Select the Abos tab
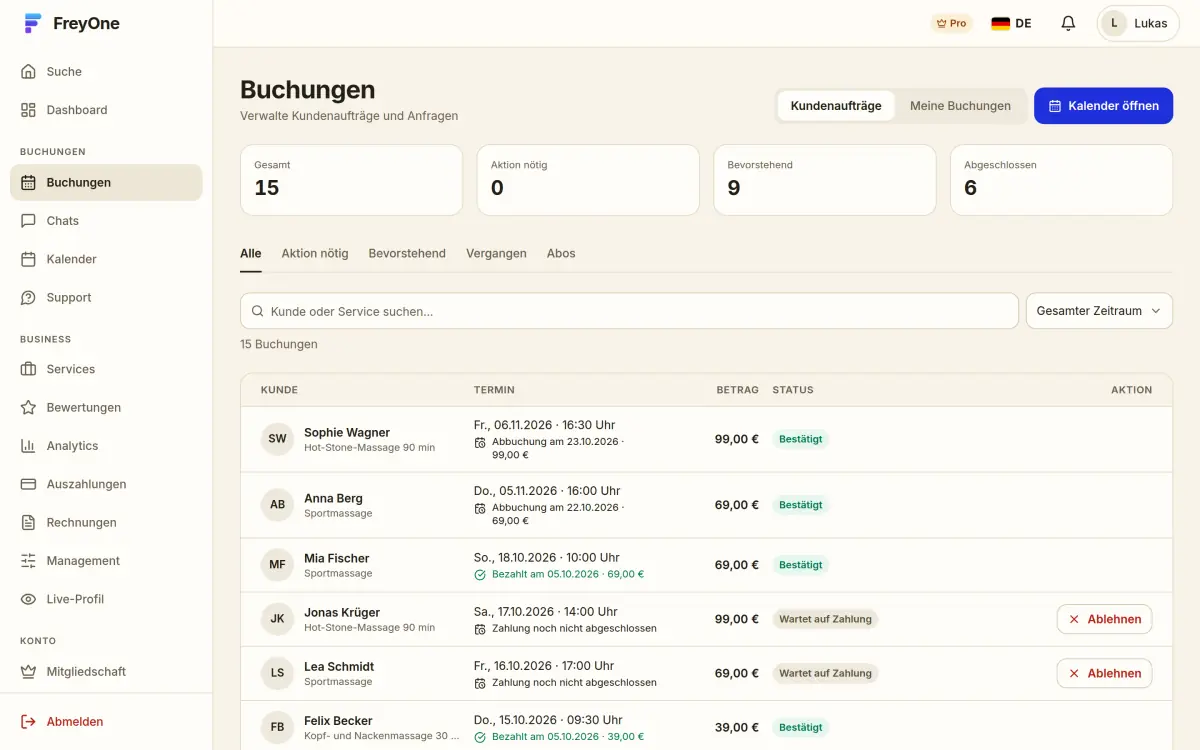Screen dimensions: 1200x750 [561, 254]
